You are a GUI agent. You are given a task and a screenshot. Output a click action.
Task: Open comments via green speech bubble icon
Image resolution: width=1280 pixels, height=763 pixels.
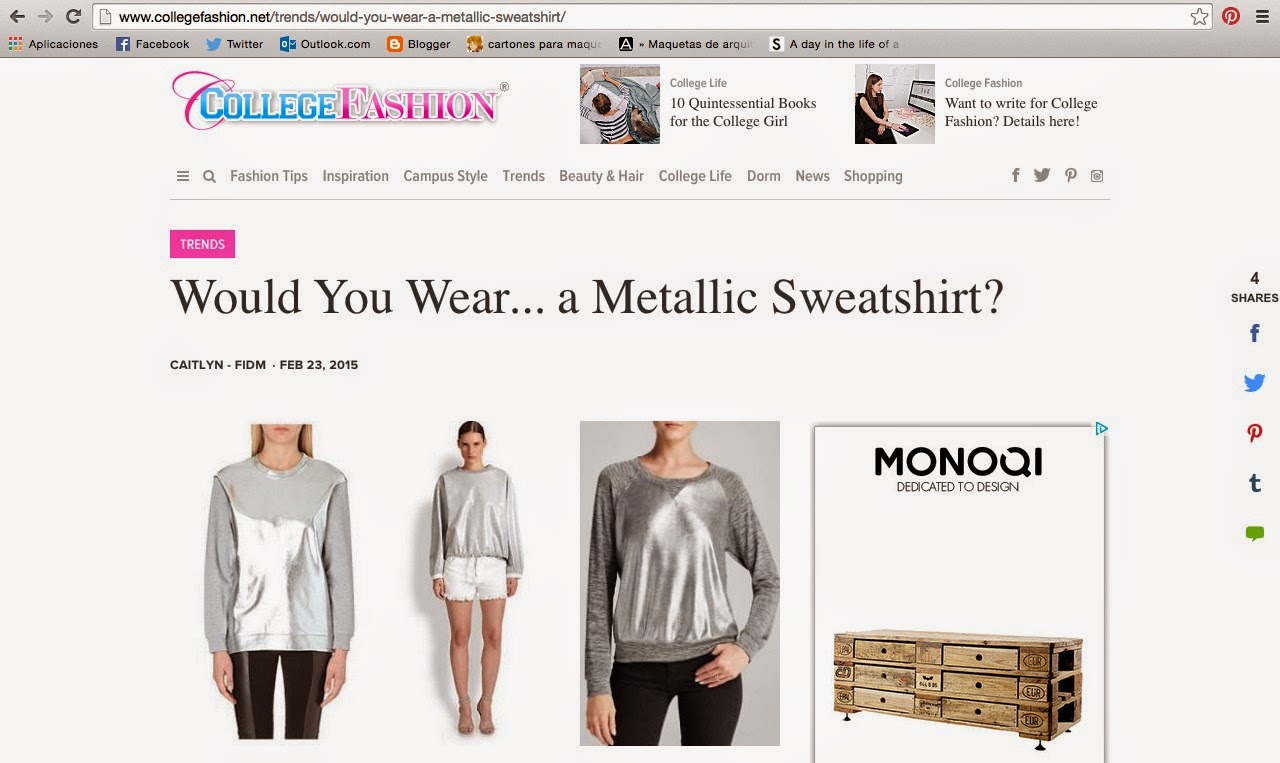click(x=1254, y=534)
